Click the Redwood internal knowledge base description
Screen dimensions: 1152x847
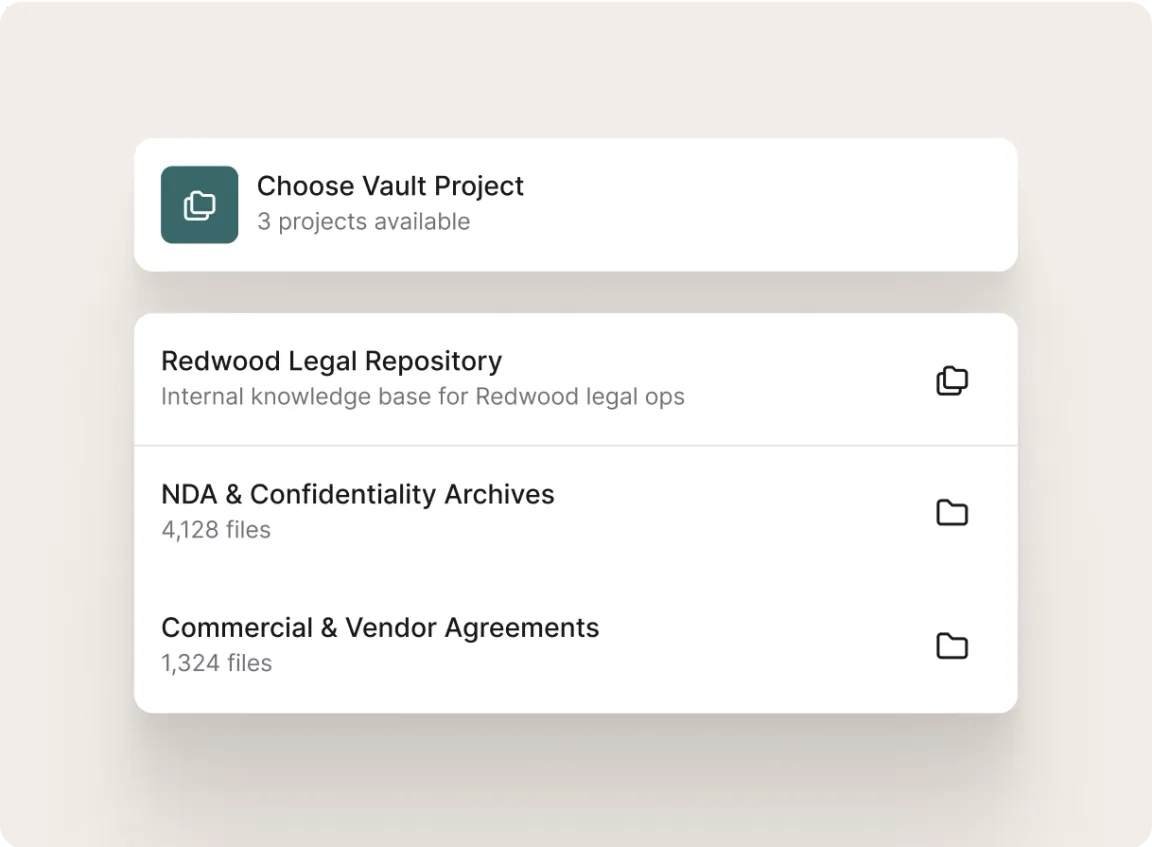point(422,397)
